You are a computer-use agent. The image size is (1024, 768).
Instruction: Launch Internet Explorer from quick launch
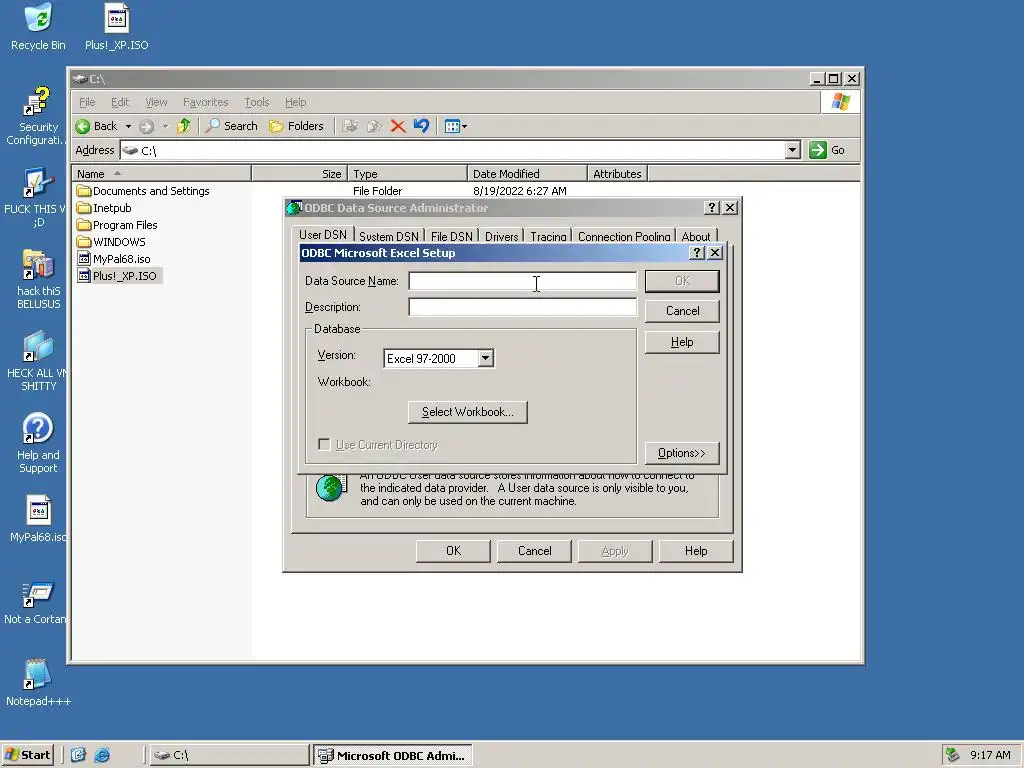click(x=103, y=755)
